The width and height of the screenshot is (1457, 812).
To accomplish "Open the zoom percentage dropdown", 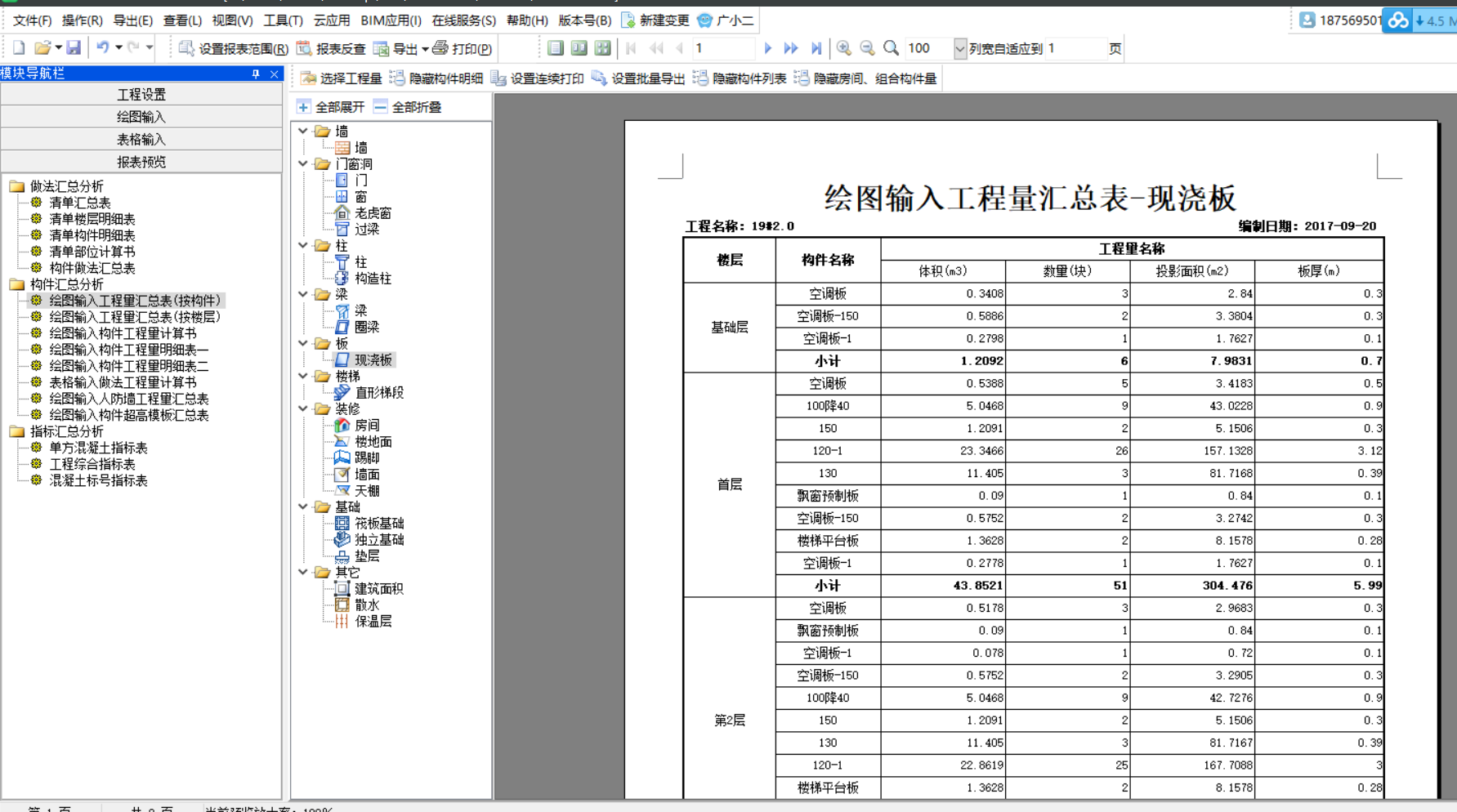I will click(x=959, y=49).
